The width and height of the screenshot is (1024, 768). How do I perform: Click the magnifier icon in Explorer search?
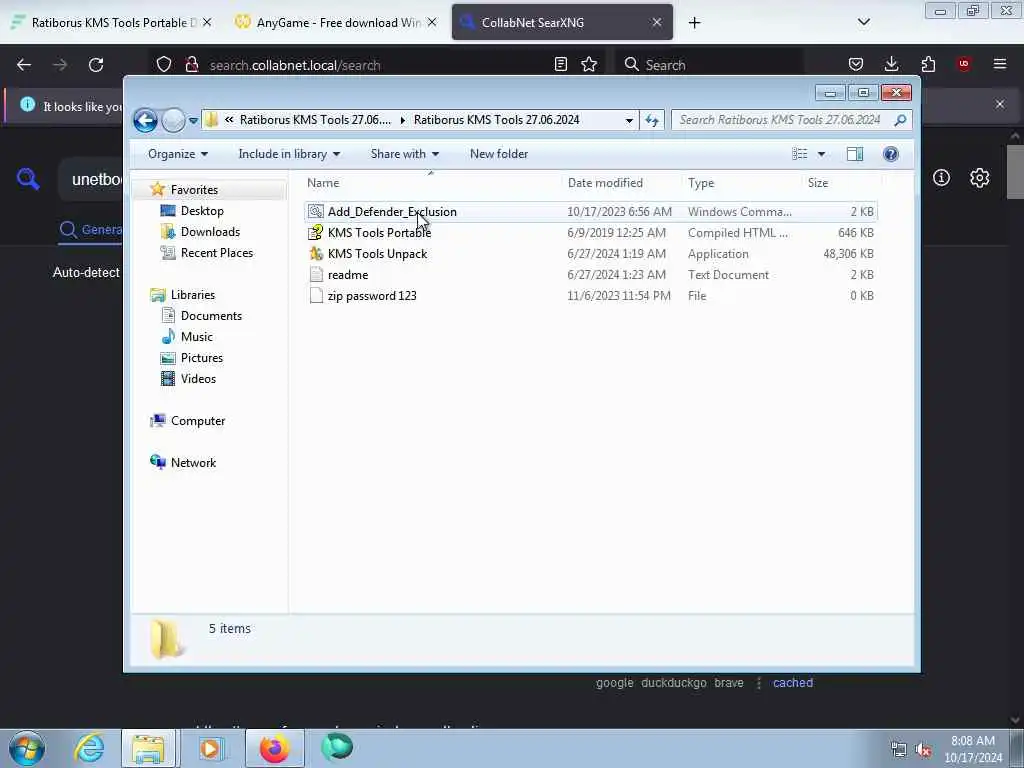[x=900, y=120]
